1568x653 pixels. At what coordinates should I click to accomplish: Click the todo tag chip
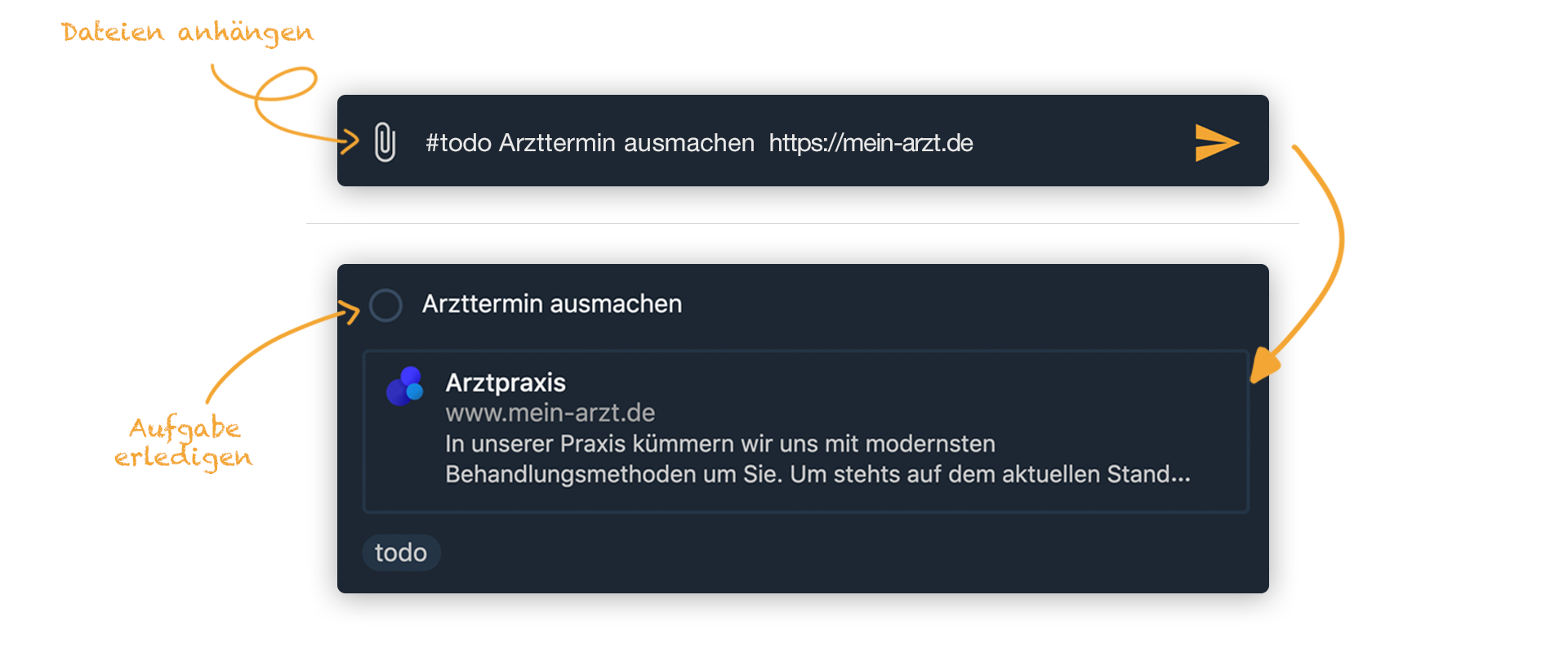[401, 552]
